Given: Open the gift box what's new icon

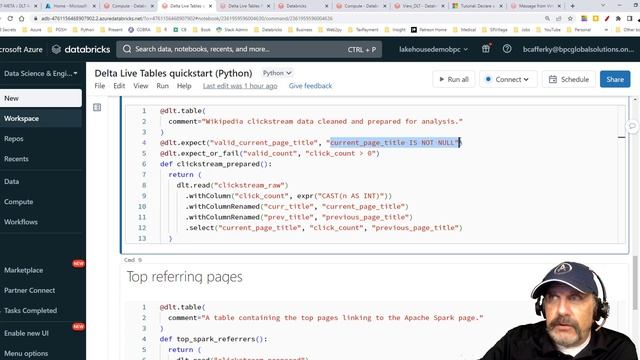Looking at the screenshot, I should 486,49.
